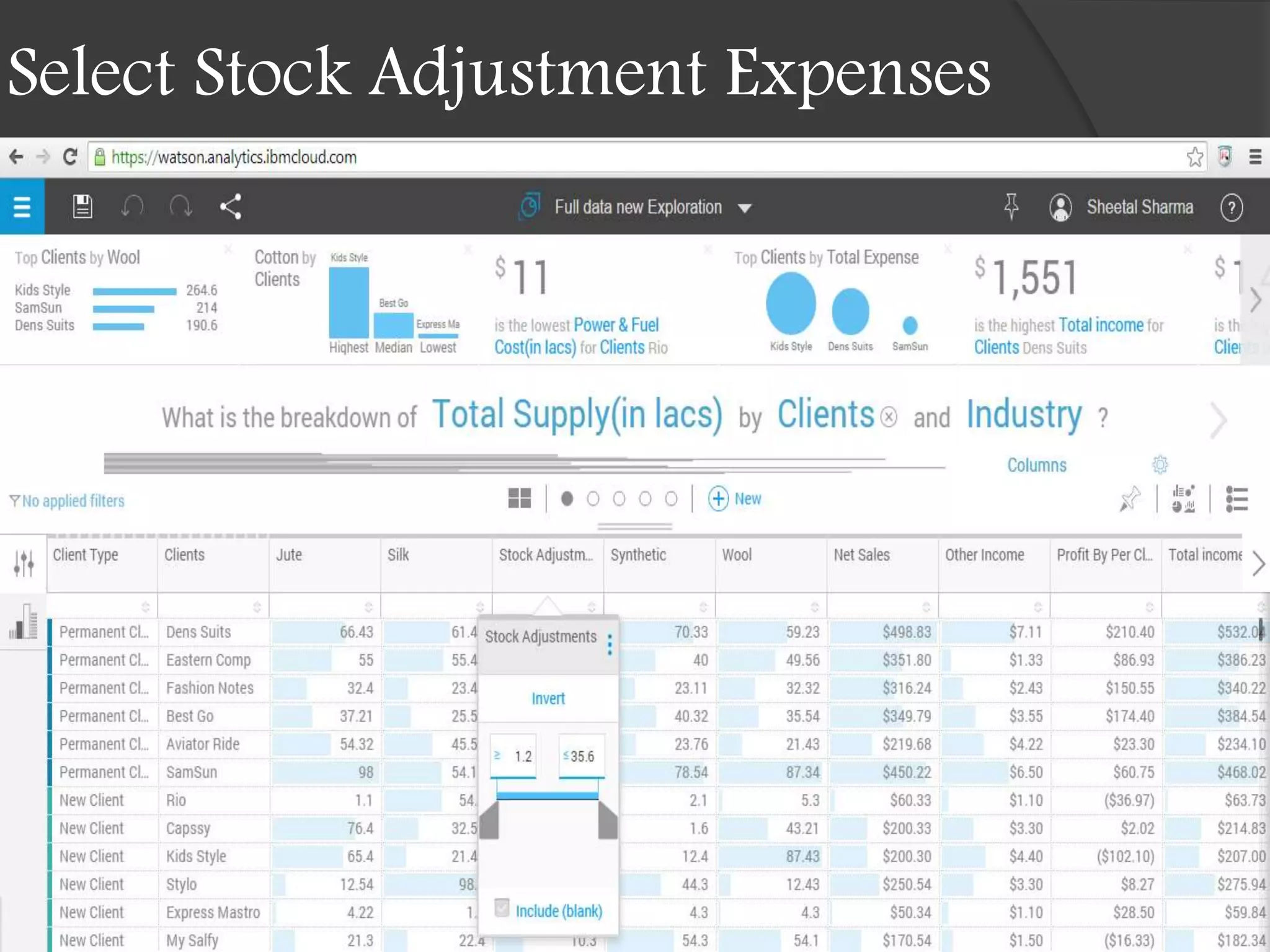Open the collection pin in the header
Screen dimensions: 1270x952
pyautogui.click(x=1011, y=206)
